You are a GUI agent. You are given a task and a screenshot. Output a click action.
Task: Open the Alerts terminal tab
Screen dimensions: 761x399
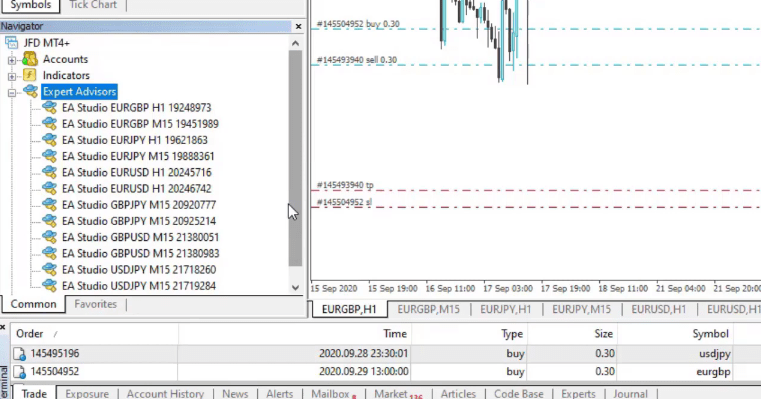280,393
